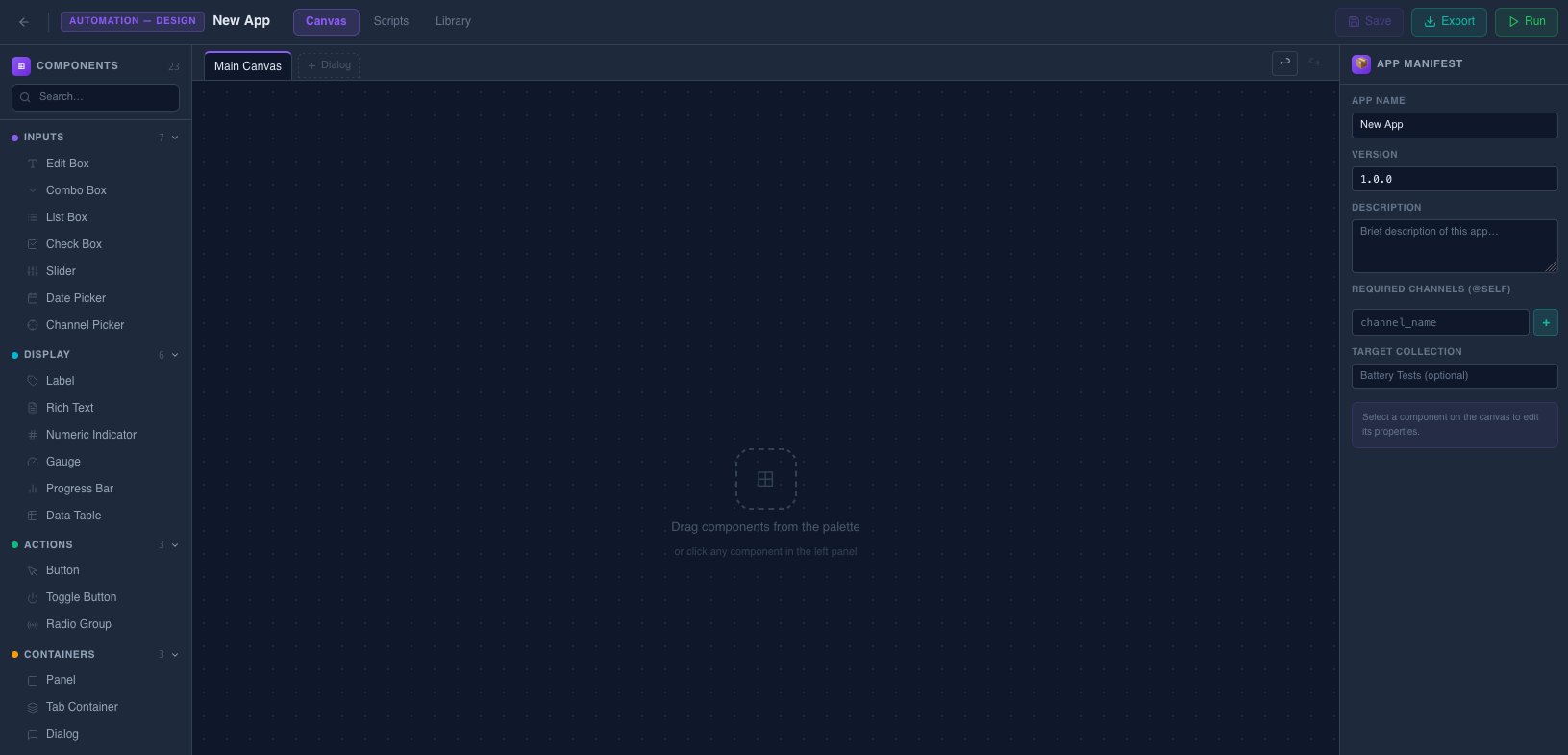Collapse the Display category
The width and height of the screenshot is (1568, 755).
(x=175, y=355)
